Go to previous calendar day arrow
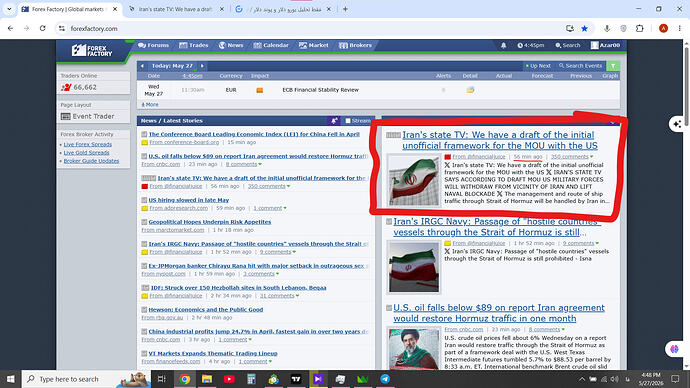Viewport: 690px width, 388px height. (x=142, y=66)
